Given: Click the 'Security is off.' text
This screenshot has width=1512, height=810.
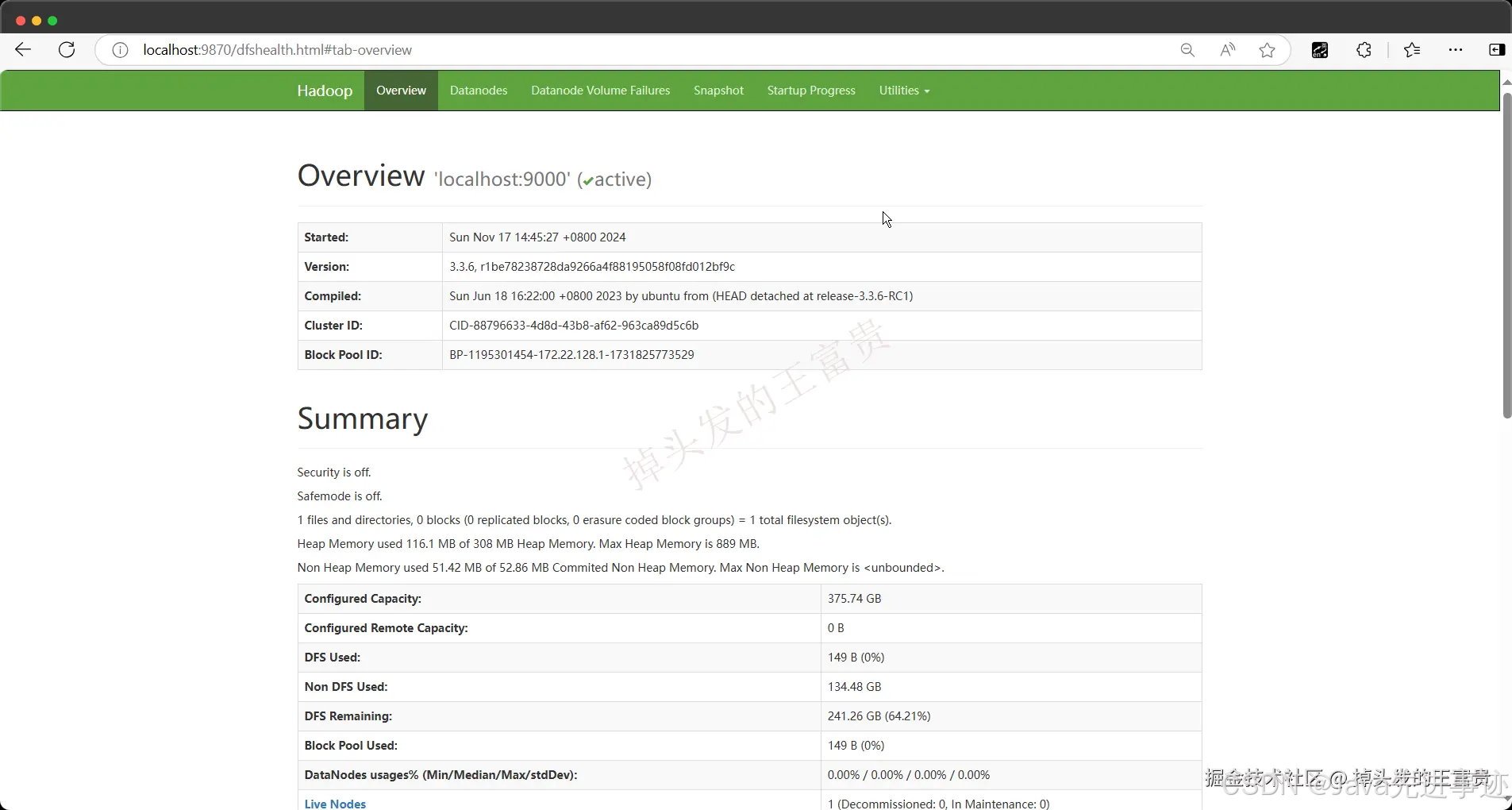Looking at the screenshot, I should click(x=334, y=472).
